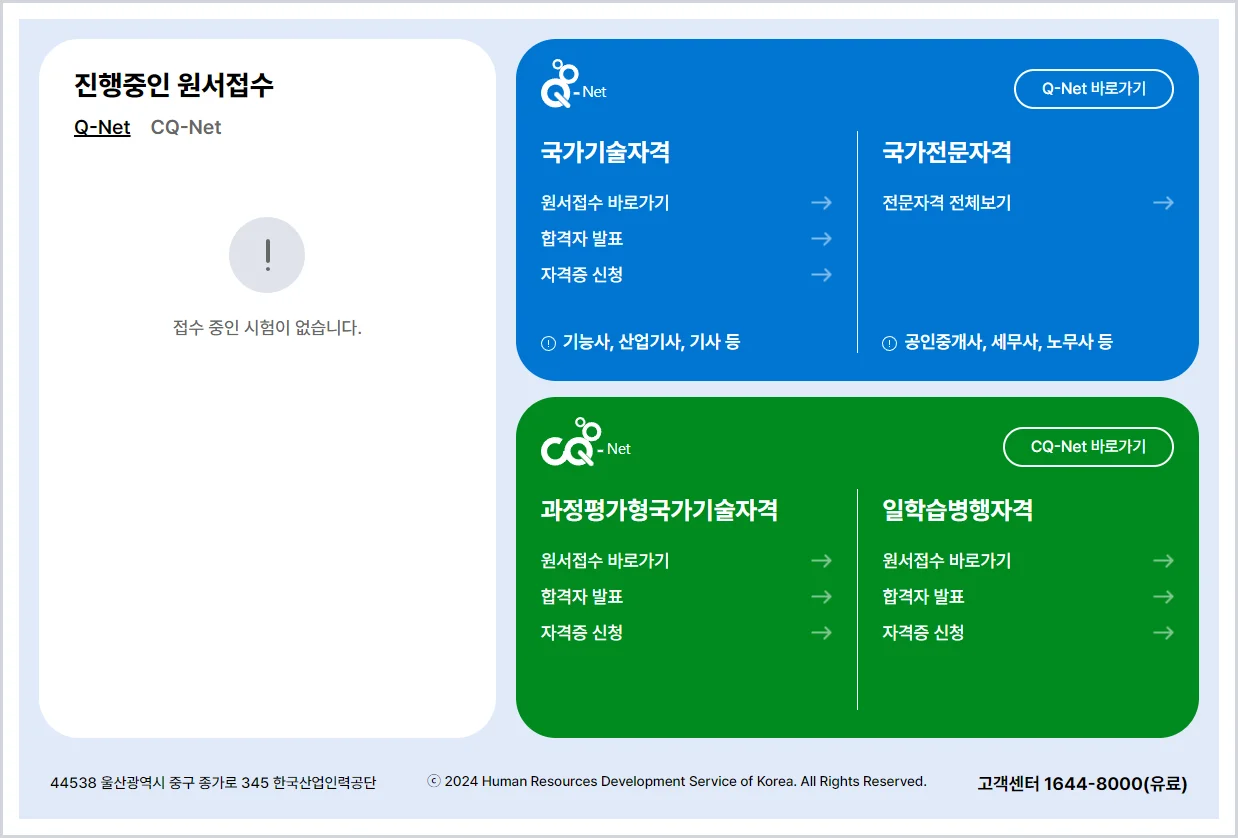Click text 공인중개사, 세무사, 노무사 등
Screen dimensions: 1238x838
click(1009, 343)
